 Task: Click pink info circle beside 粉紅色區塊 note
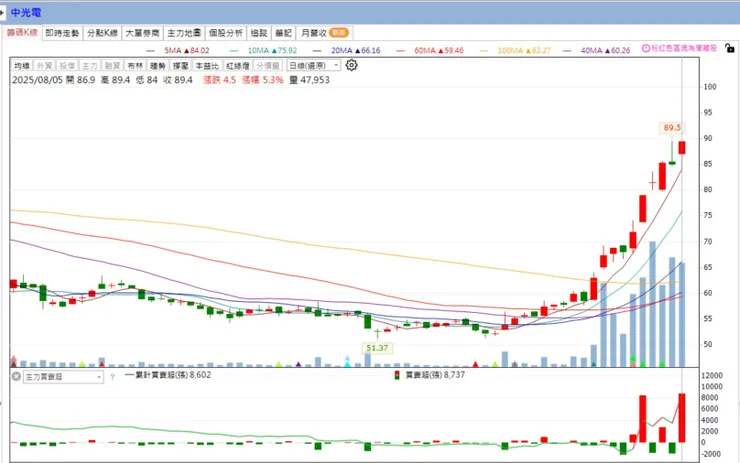point(646,48)
